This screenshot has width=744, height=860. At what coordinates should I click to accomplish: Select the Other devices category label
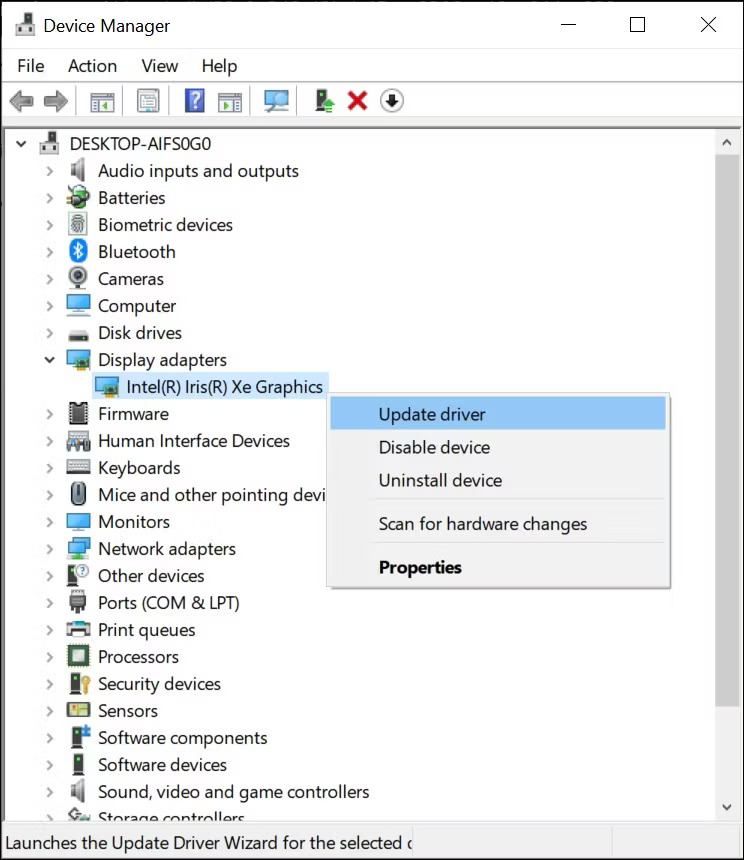[151, 576]
